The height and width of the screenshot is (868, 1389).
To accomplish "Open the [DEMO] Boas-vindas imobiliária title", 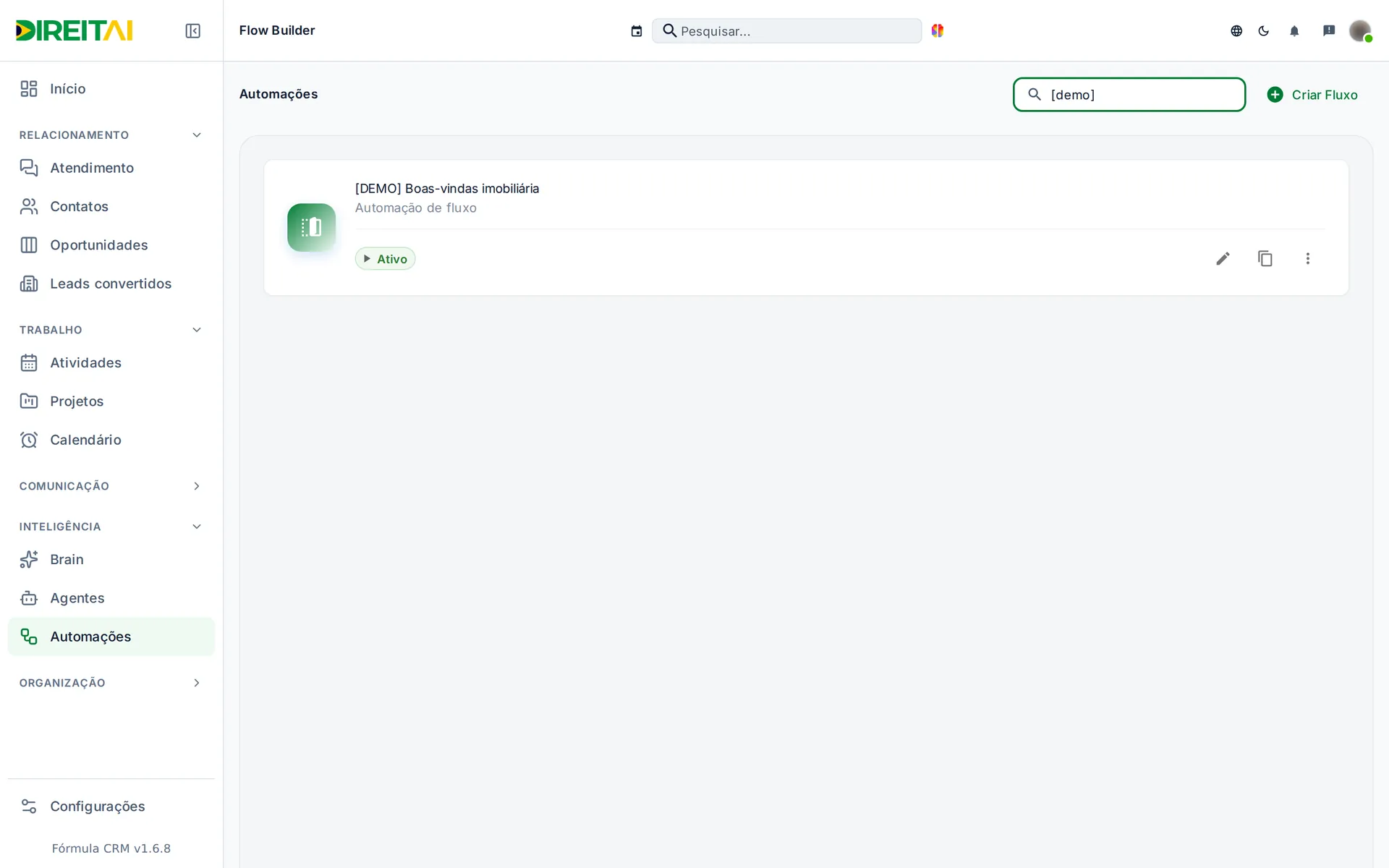I will click(447, 188).
